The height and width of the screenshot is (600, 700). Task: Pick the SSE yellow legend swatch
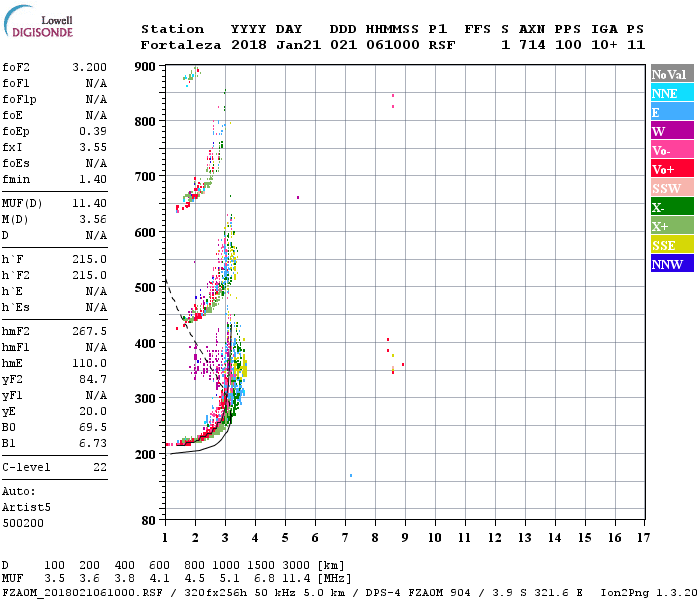(x=672, y=245)
